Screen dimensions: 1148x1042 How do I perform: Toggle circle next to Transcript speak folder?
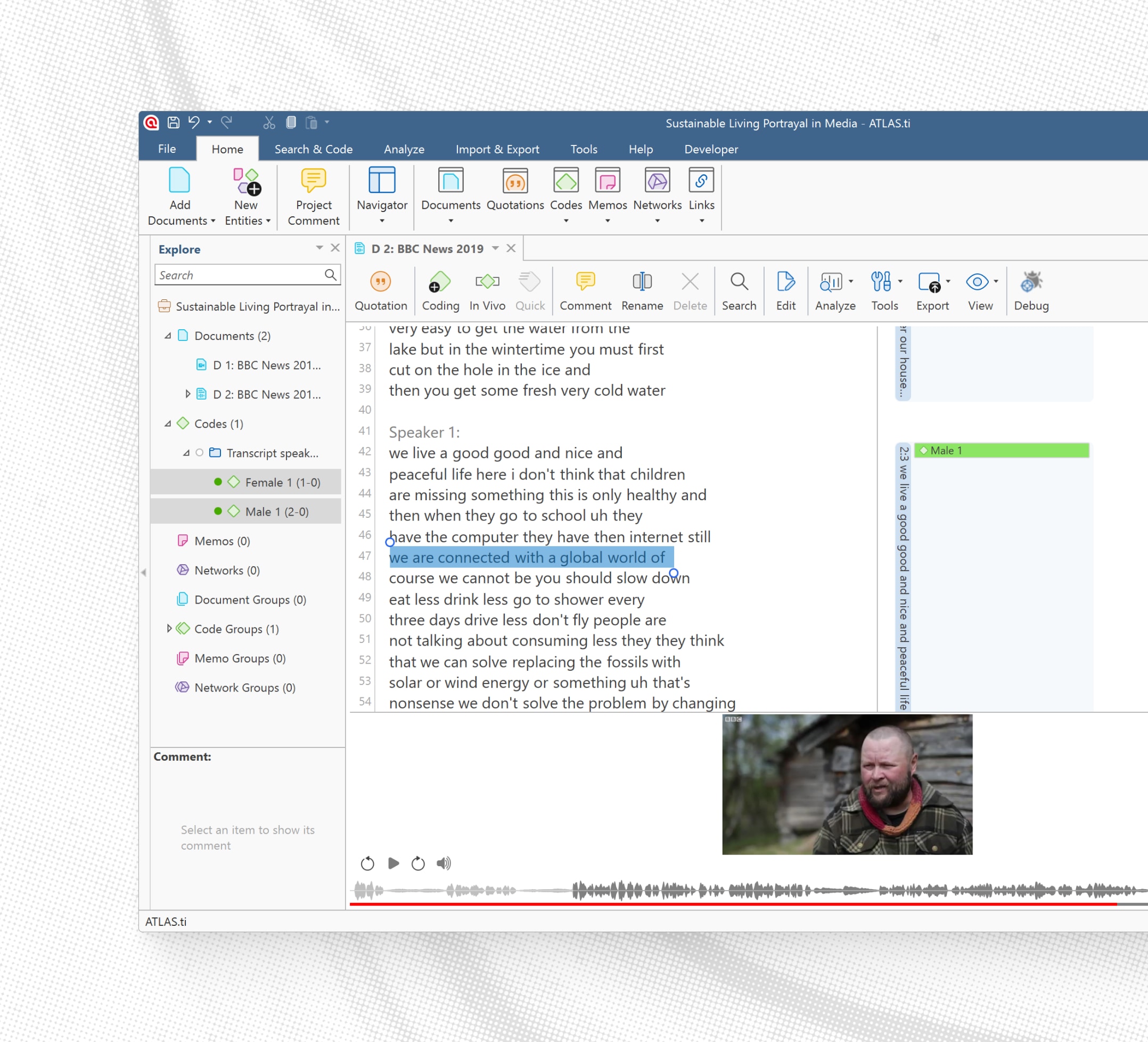pos(199,453)
